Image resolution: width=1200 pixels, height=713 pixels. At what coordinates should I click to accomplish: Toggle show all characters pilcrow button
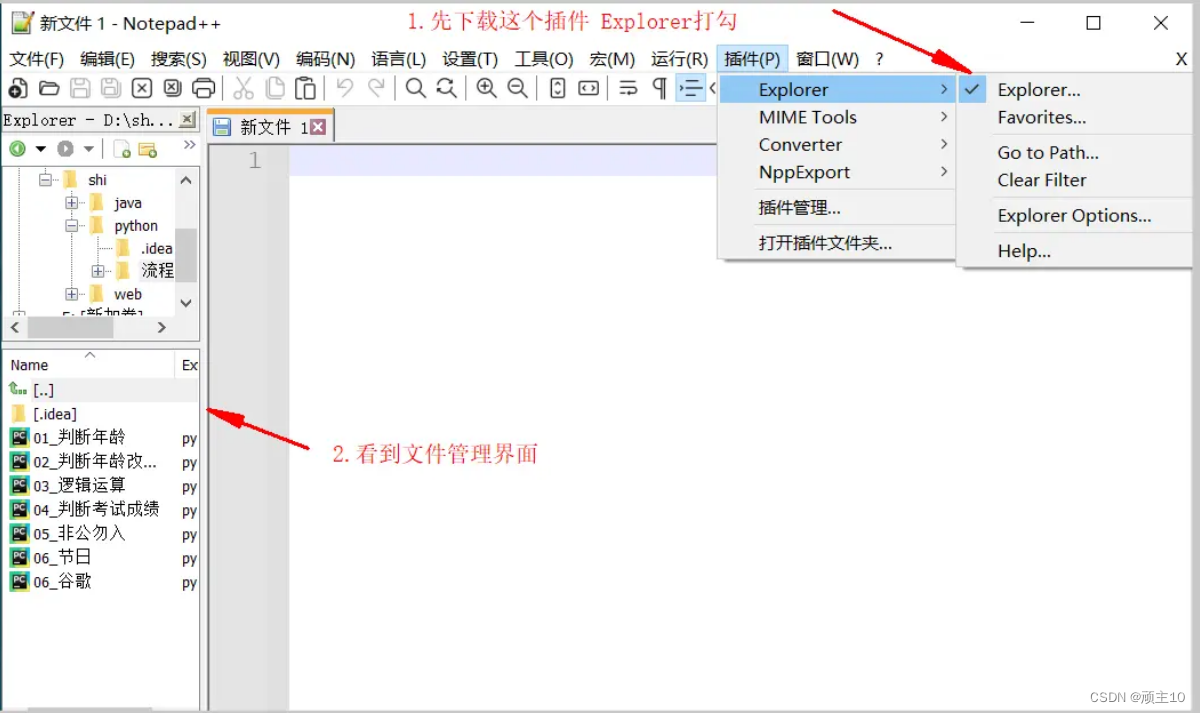click(x=659, y=88)
